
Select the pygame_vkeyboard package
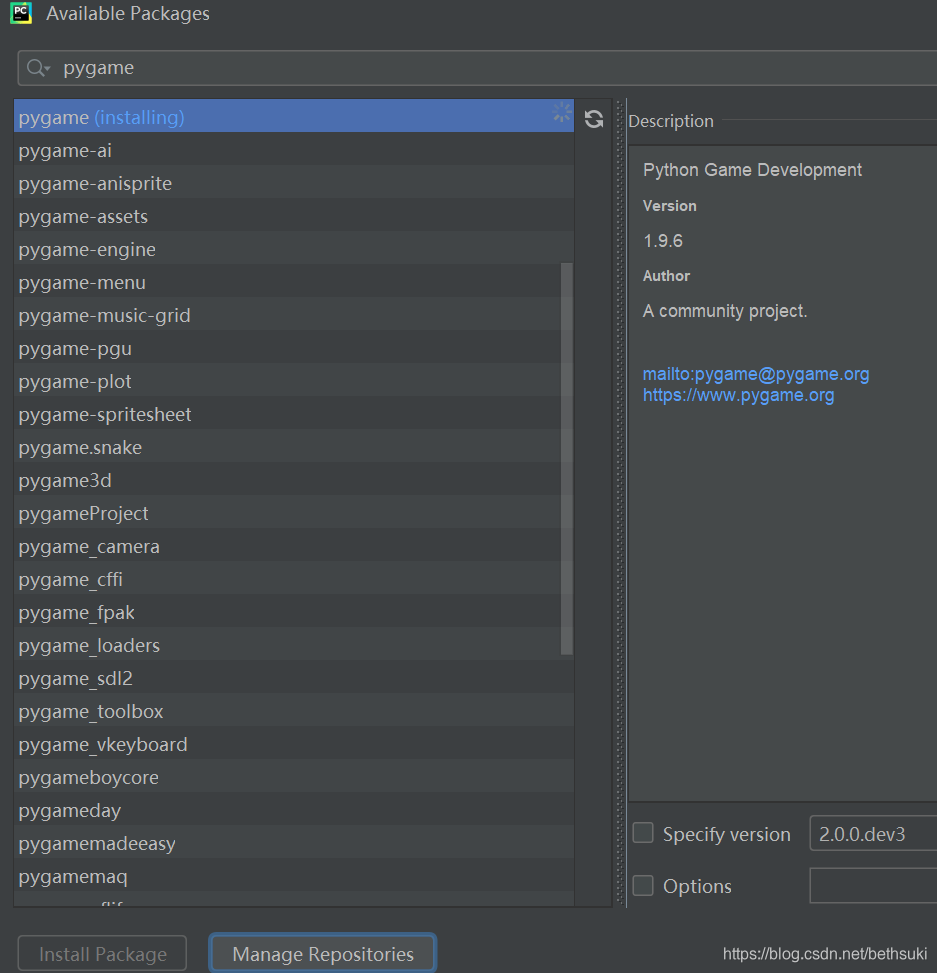coord(294,743)
